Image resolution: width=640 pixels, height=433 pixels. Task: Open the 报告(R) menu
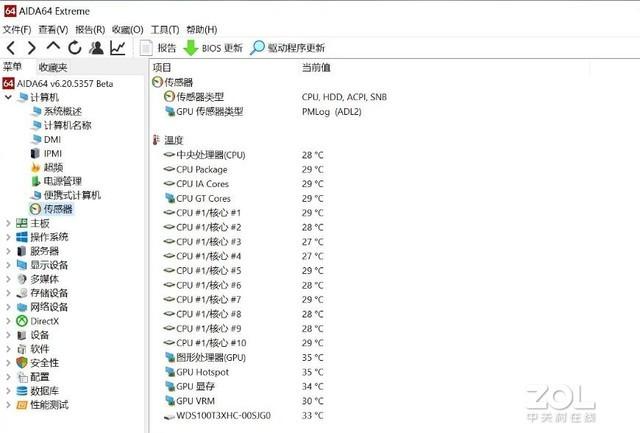90,30
